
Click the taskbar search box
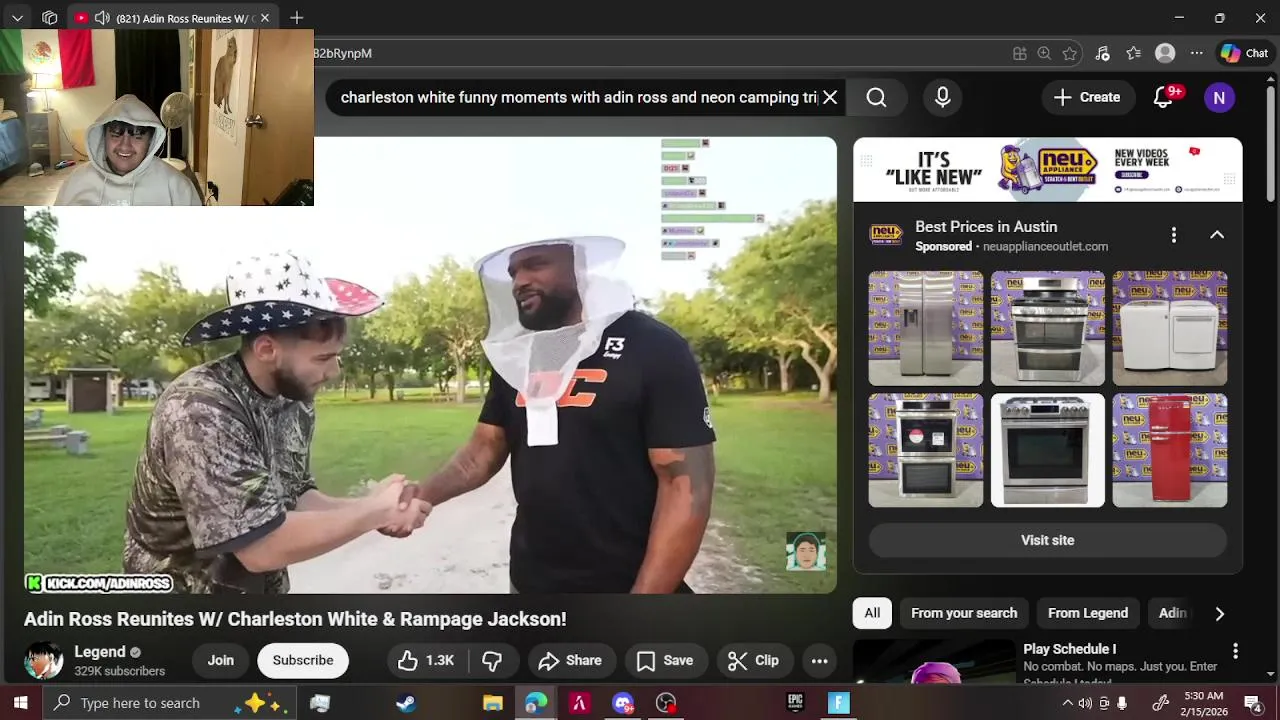168,703
